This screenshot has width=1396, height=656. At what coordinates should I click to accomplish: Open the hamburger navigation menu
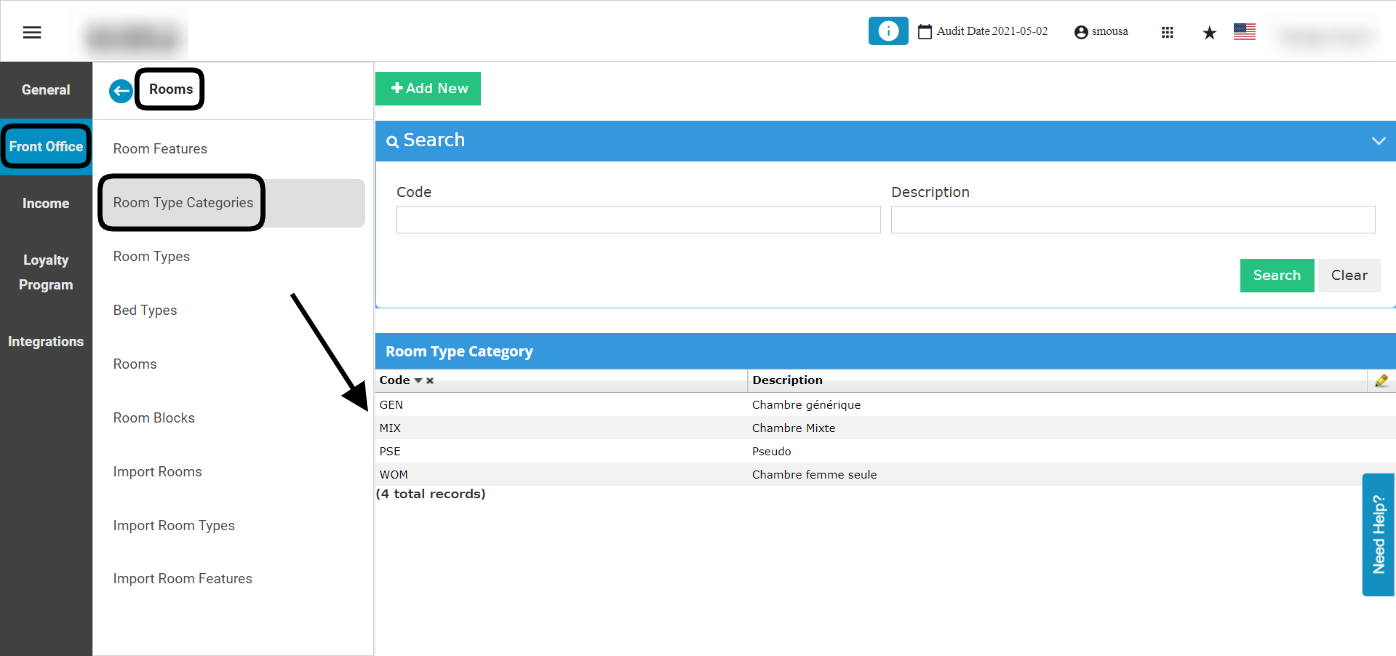click(32, 32)
